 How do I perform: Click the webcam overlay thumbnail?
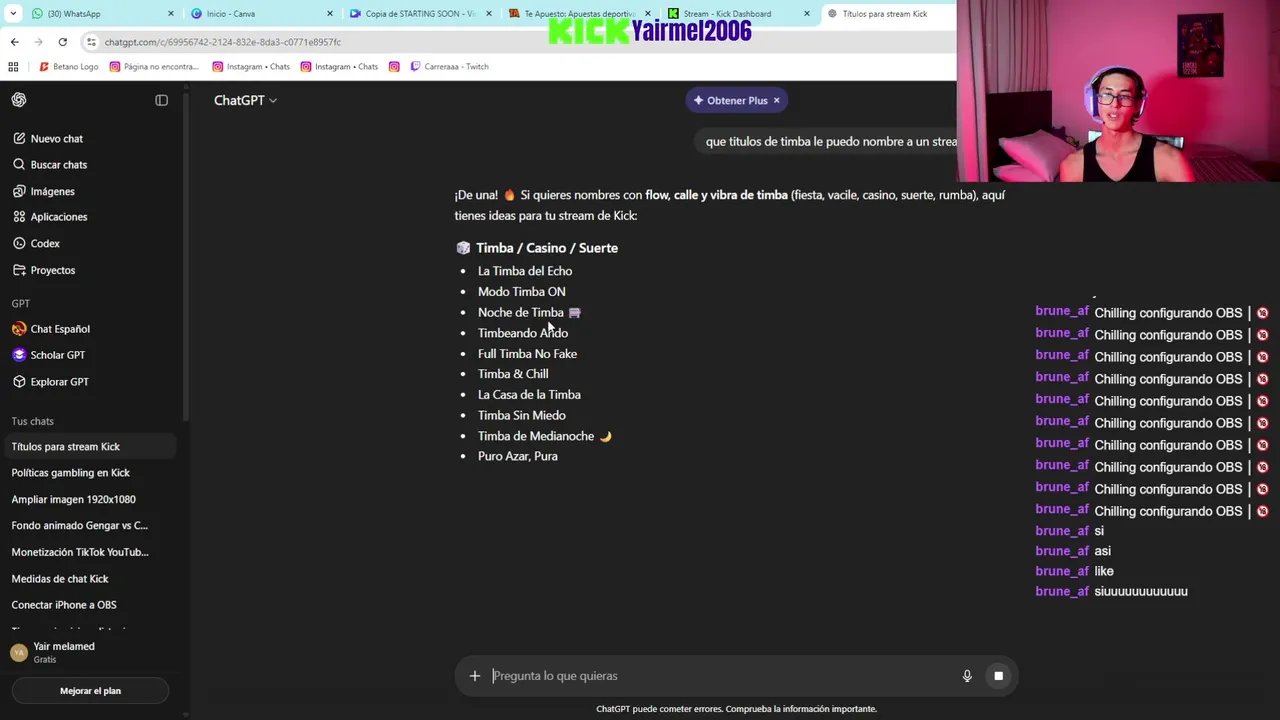pos(1118,91)
